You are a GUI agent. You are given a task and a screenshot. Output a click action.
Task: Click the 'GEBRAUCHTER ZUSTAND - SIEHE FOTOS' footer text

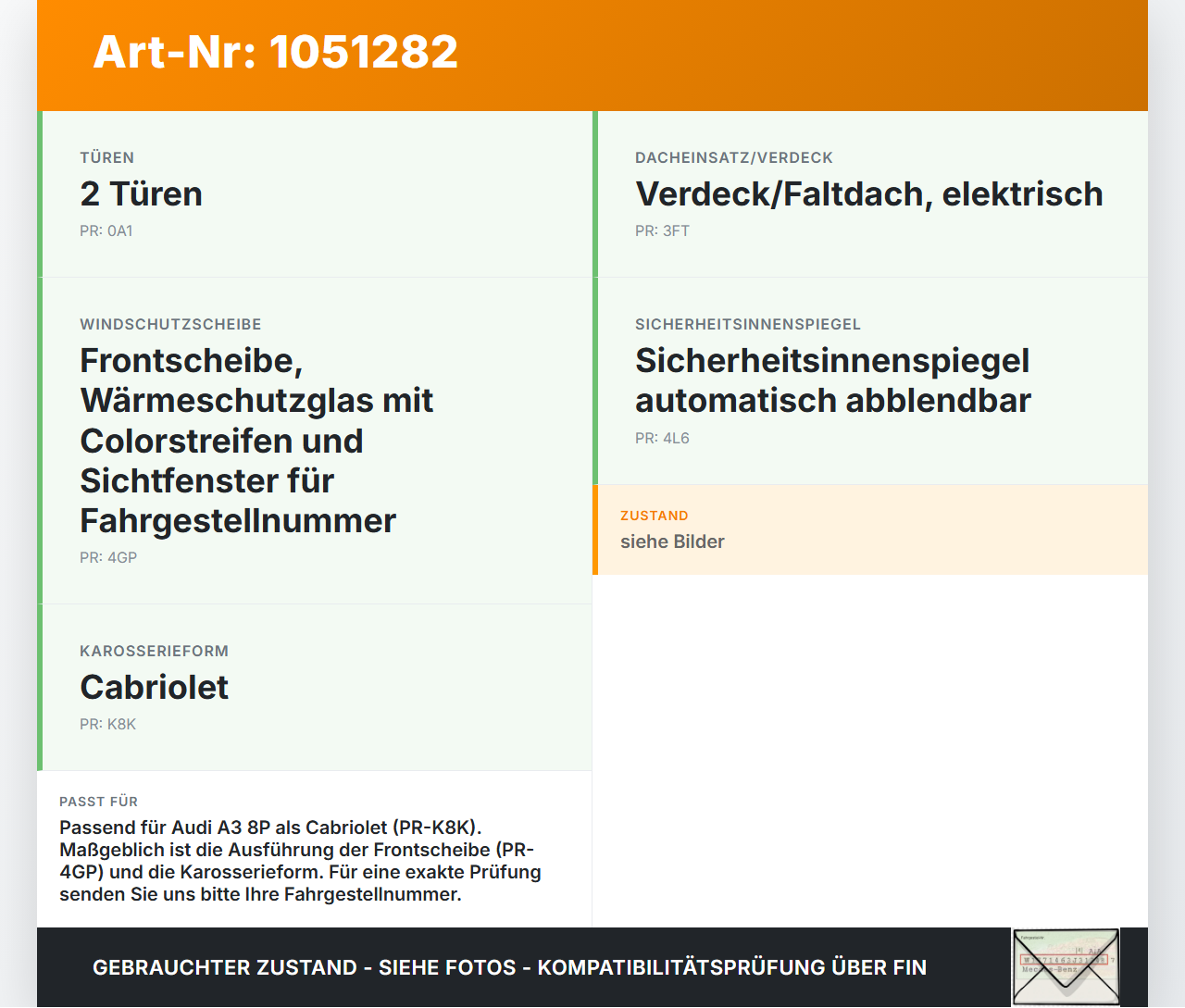509,967
